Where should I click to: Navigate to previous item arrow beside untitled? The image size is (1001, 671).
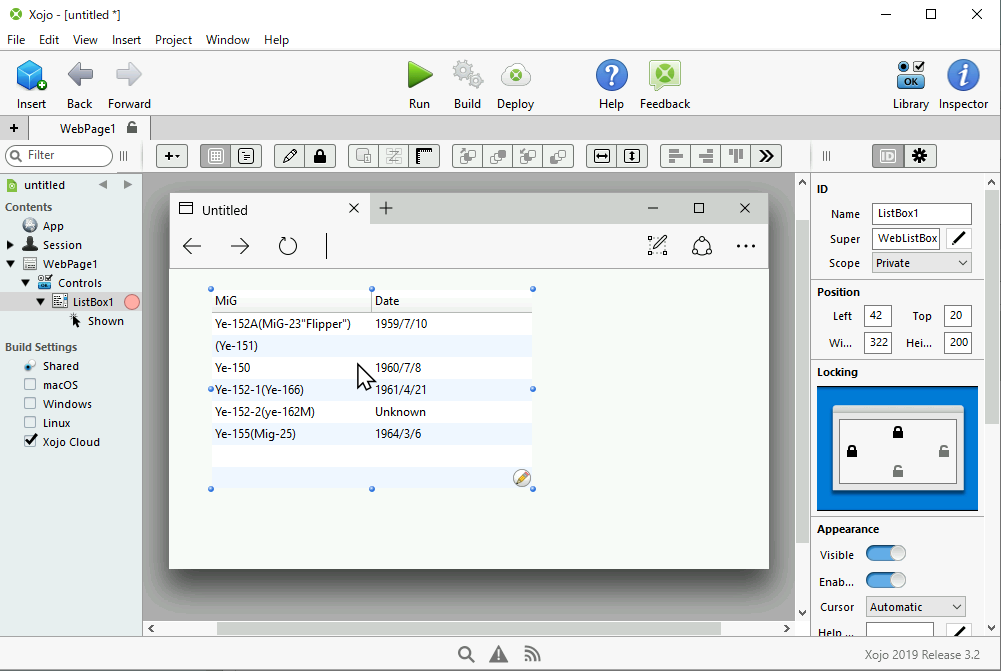pyautogui.click(x=103, y=185)
